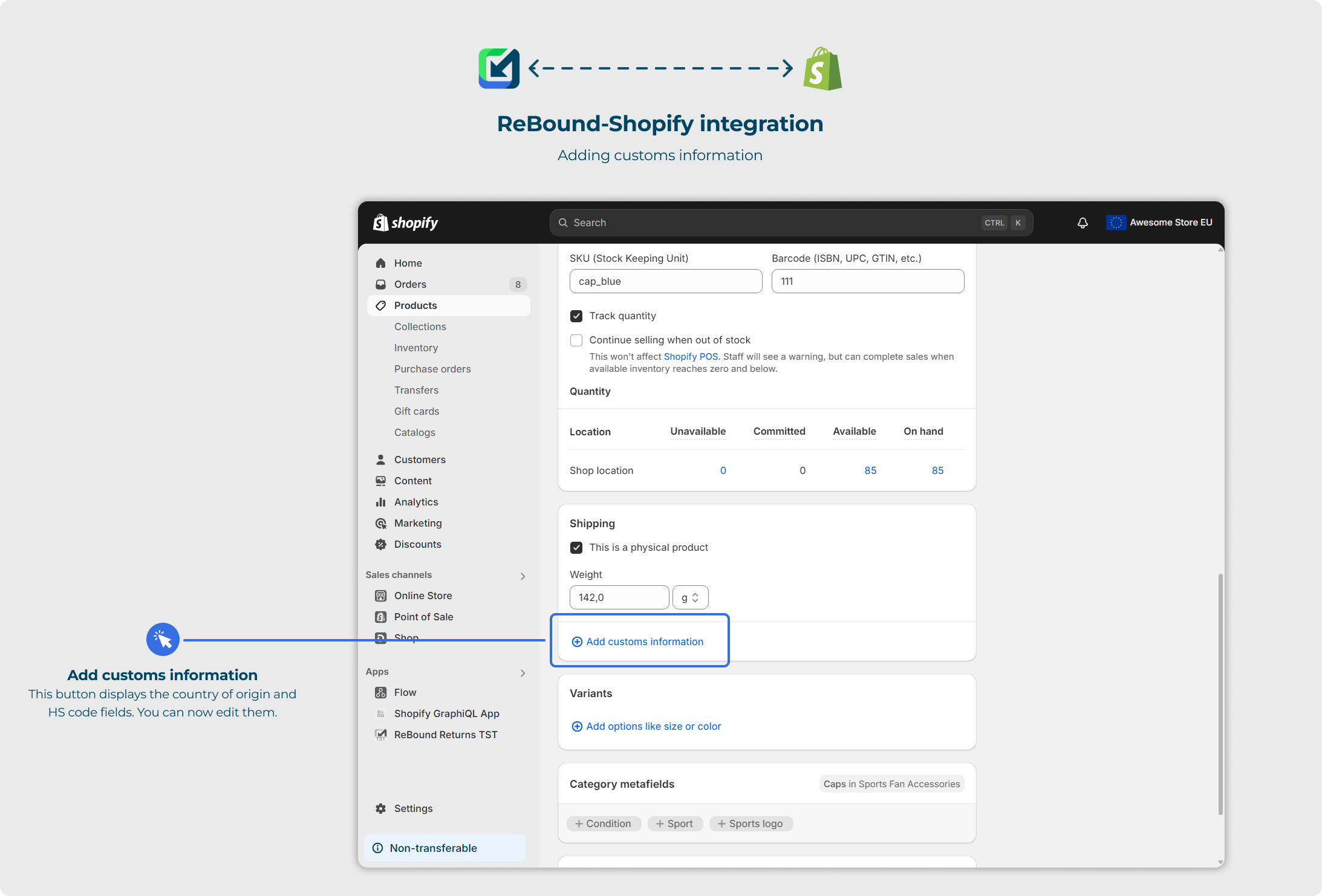
Task: Open Orders in the sidebar
Action: 449,284
